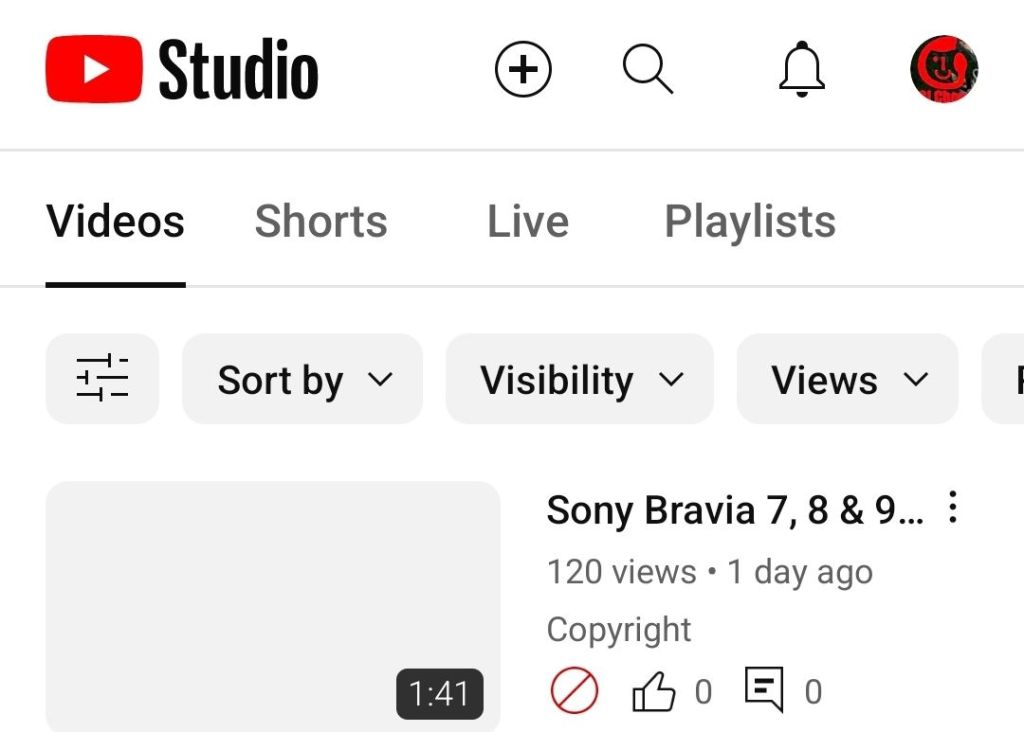Switch to the Shorts tab
Screen dimensions: 1024x732
click(x=321, y=222)
